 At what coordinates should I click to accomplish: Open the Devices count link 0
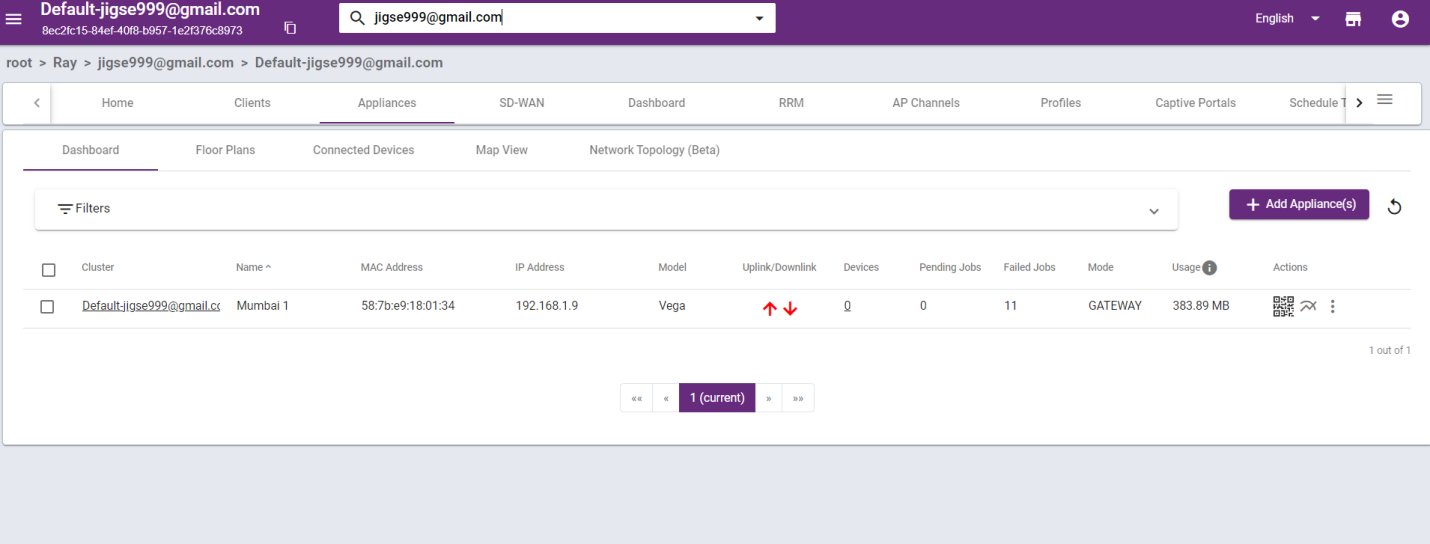coord(847,306)
